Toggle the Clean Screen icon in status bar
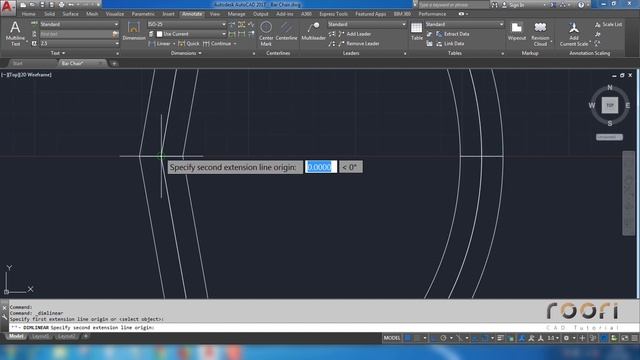This screenshot has width=640, height=360. [x=624, y=338]
